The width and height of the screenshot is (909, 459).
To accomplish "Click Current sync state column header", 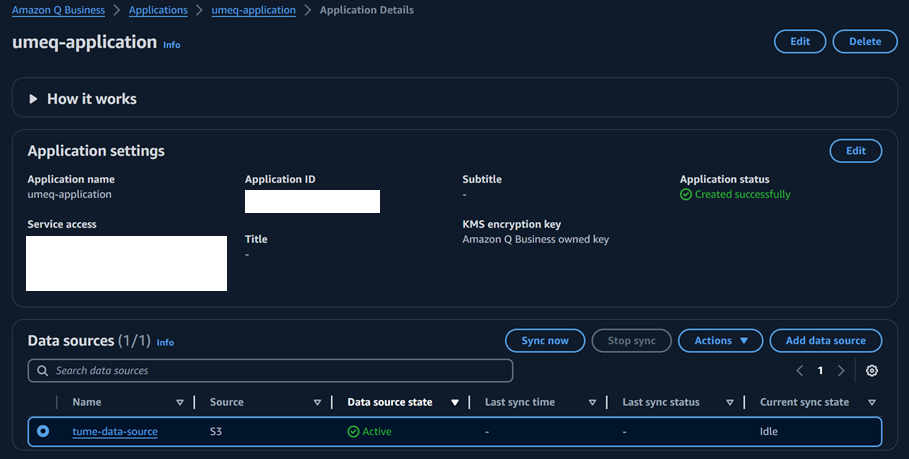I will pos(805,402).
